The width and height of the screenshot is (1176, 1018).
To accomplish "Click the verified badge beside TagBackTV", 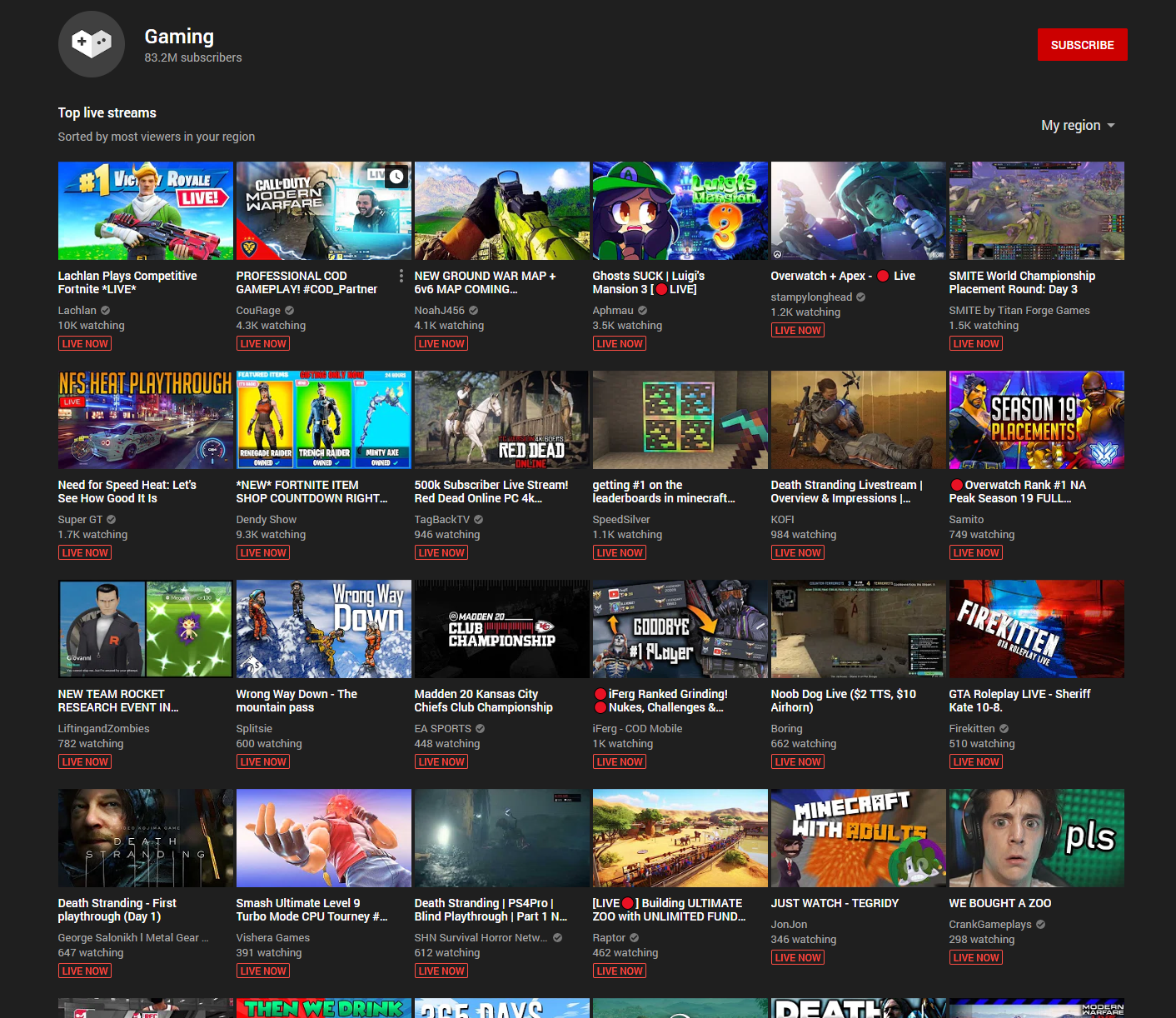I will point(479,520).
